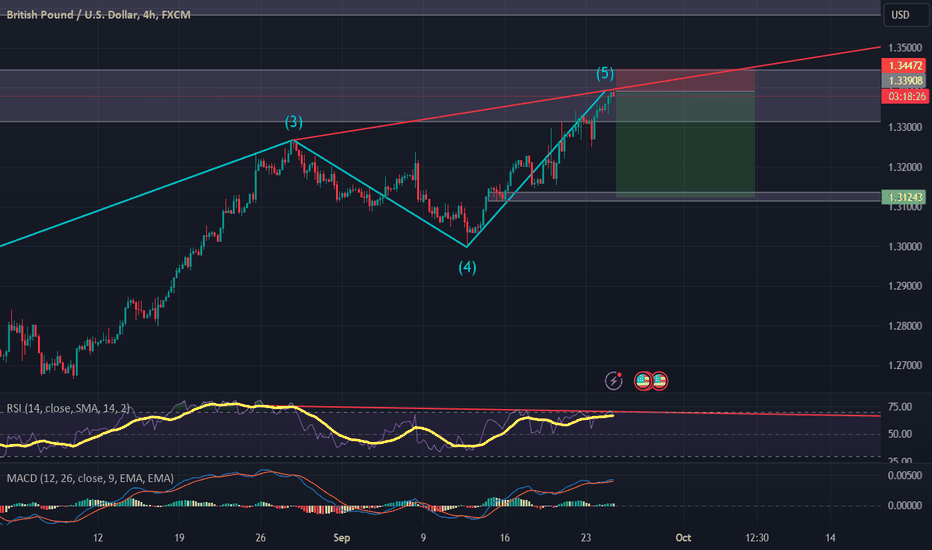This screenshot has height=550, width=932.
Task: Click the 1.35000 price scale label
Action: pos(905,48)
